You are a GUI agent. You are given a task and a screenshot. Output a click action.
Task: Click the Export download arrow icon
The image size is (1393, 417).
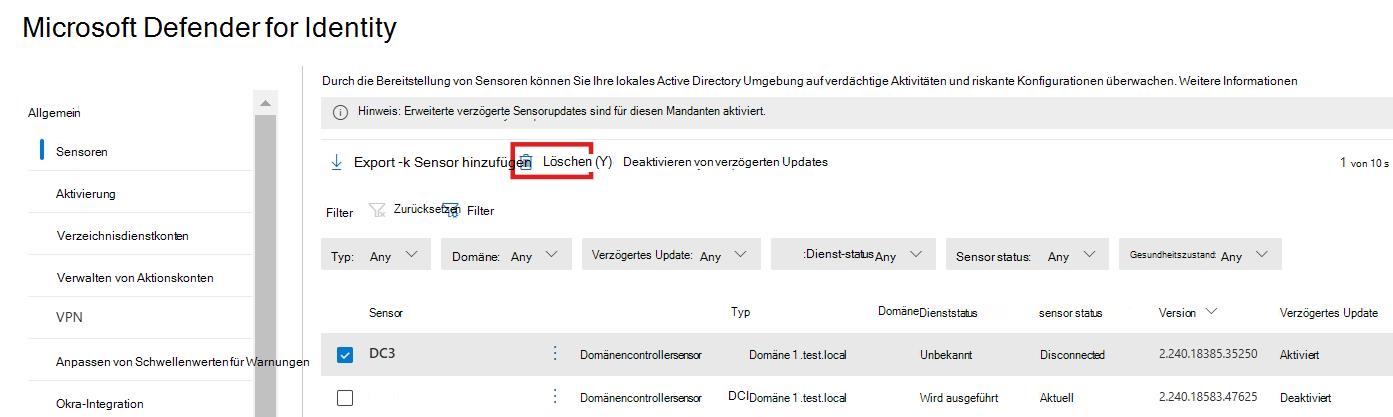pyautogui.click(x=336, y=162)
